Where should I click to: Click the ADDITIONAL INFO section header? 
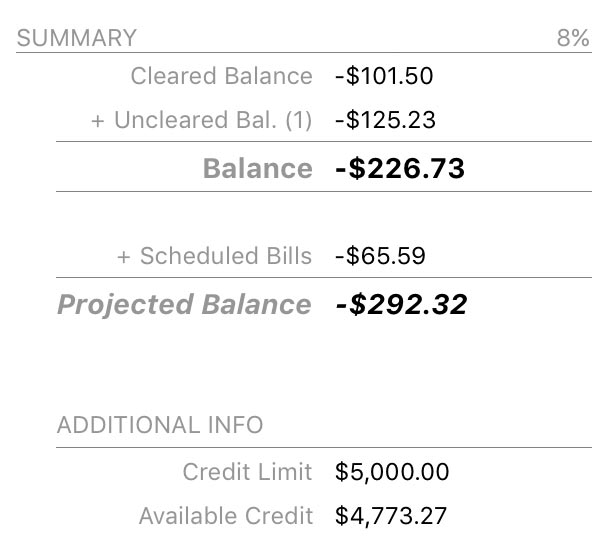tap(160, 425)
